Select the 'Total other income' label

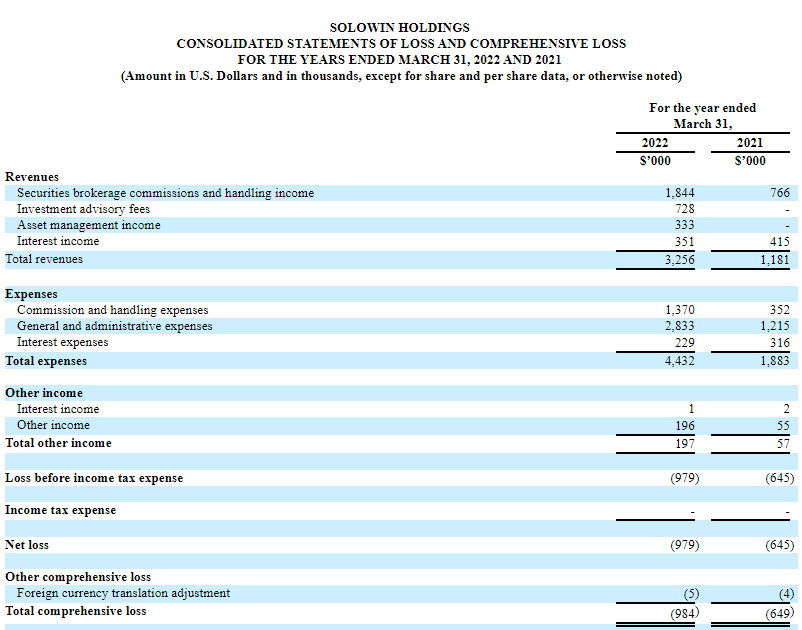[58, 443]
